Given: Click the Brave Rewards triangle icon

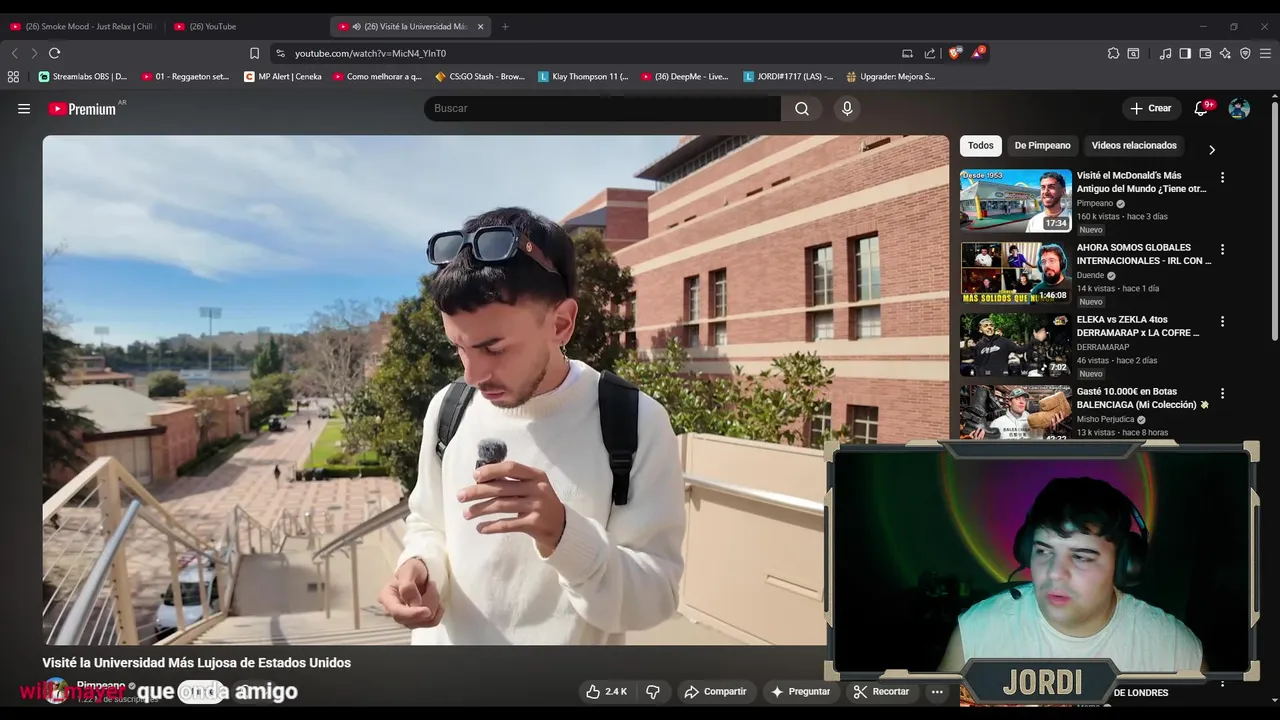Looking at the screenshot, I should pos(978,53).
